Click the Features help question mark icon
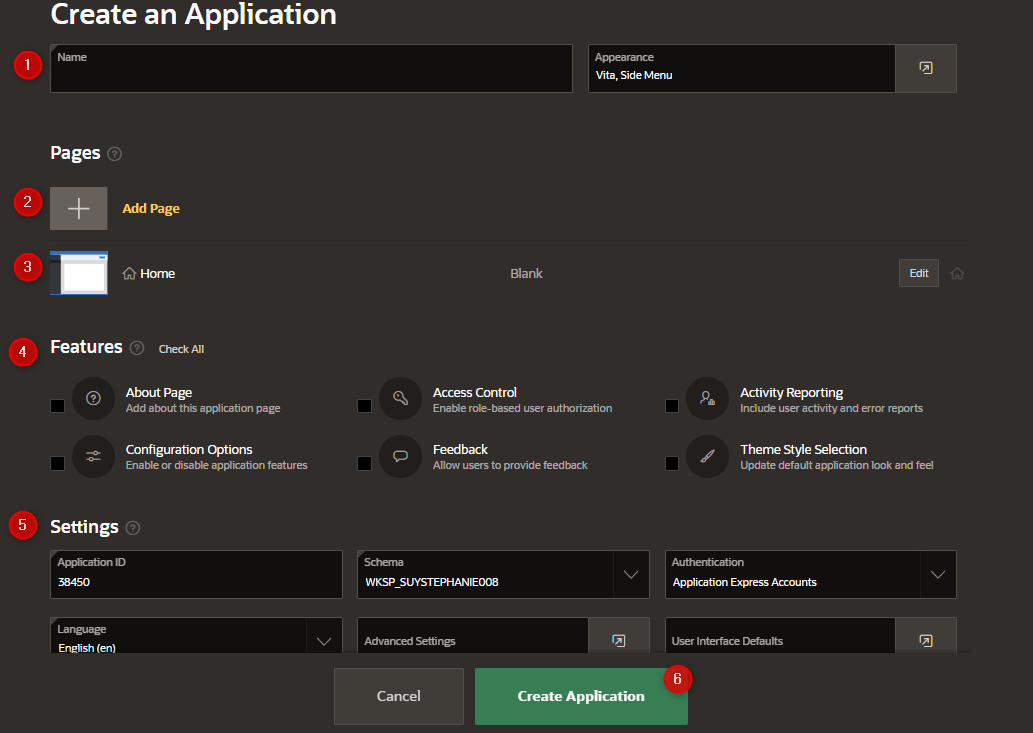 pos(137,348)
